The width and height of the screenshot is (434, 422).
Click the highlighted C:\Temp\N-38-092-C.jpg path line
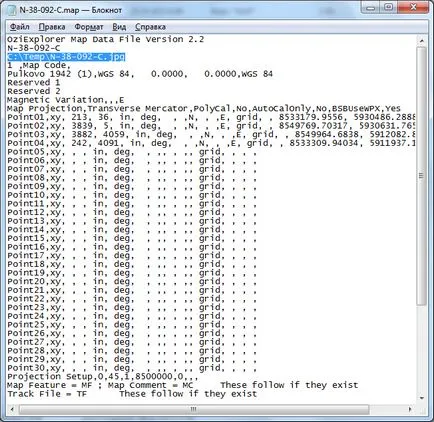pyautogui.click(x=66, y=57)
